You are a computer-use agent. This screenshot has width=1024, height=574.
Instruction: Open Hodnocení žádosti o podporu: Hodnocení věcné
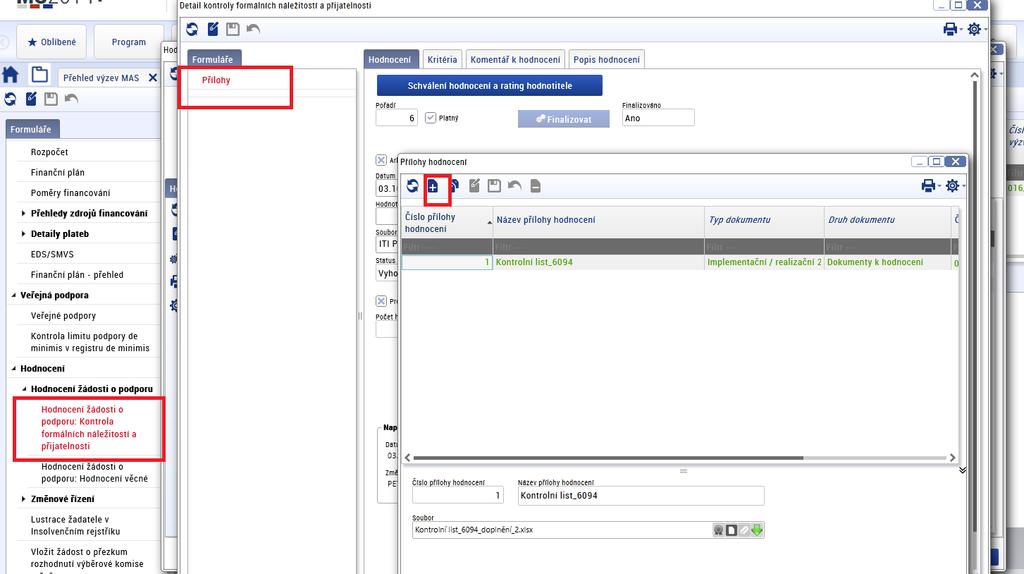coord(95,472)
